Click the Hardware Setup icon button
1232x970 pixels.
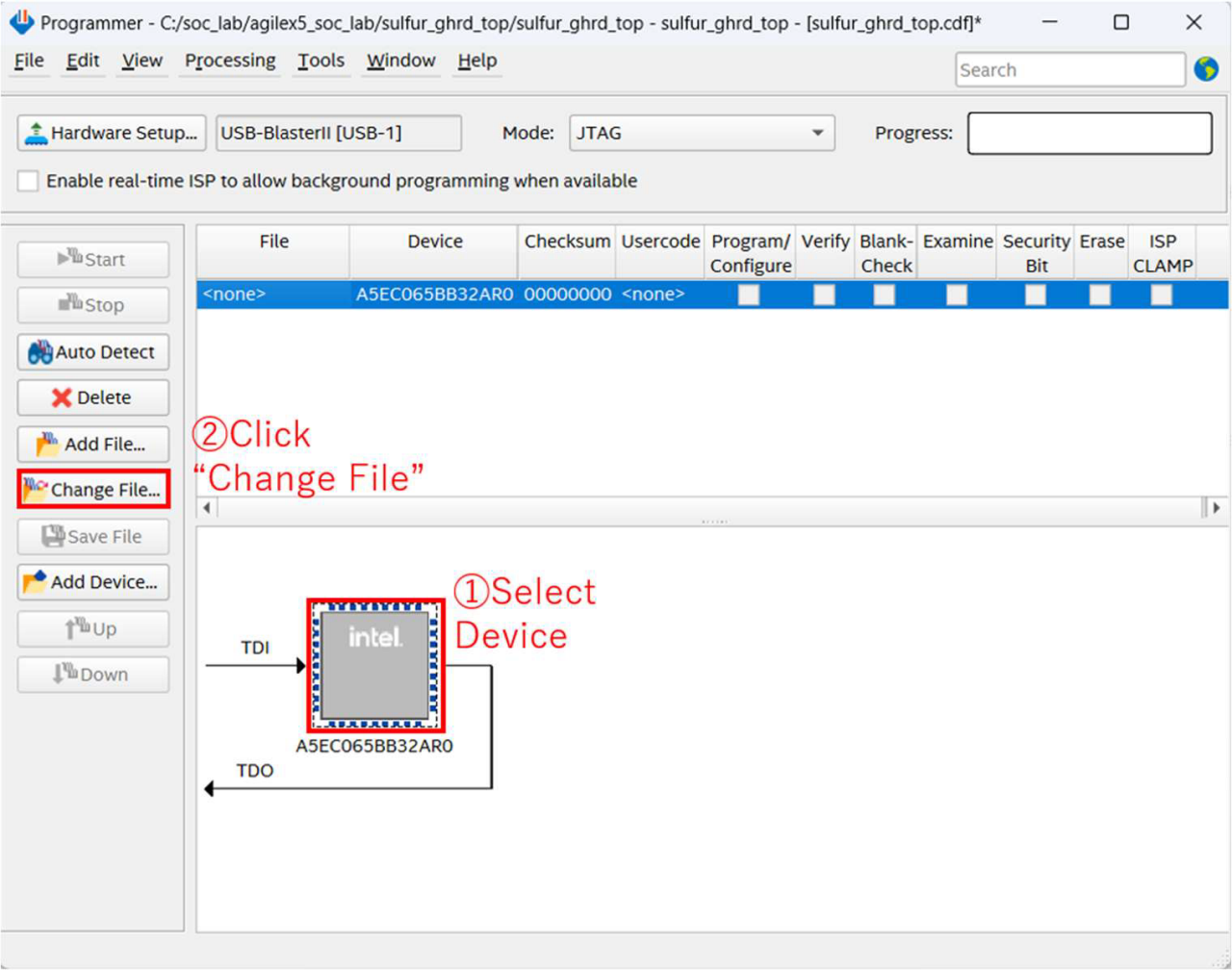(x=112, y=134)
